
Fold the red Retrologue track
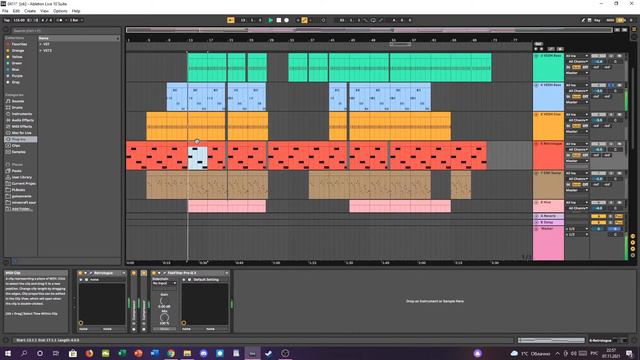pos(536,144)
